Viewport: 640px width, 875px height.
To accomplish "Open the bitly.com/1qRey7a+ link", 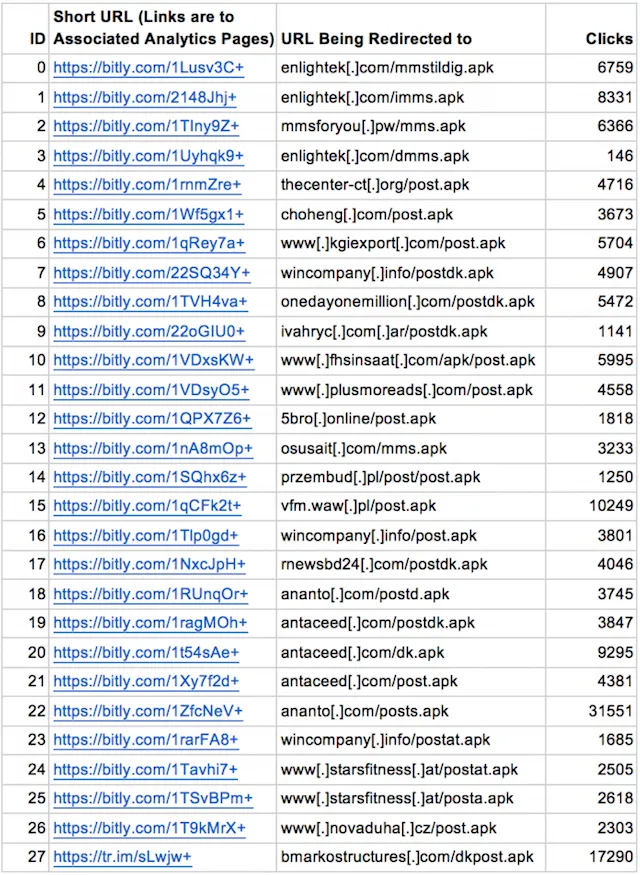I will point(149,243).
